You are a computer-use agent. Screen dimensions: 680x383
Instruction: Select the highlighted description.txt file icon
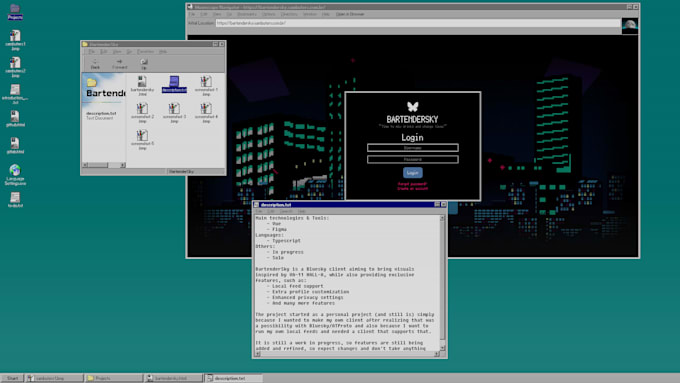pyautogui.click(x=174, y=84)
